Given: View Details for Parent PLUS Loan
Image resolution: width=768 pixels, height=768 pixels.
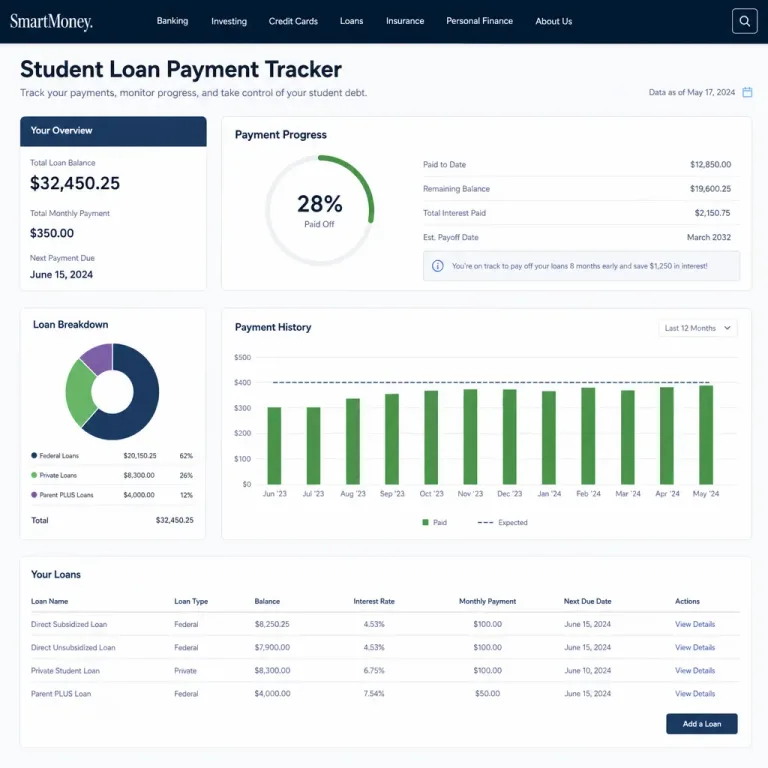Looking at the screenshot, I should (695, 694).
